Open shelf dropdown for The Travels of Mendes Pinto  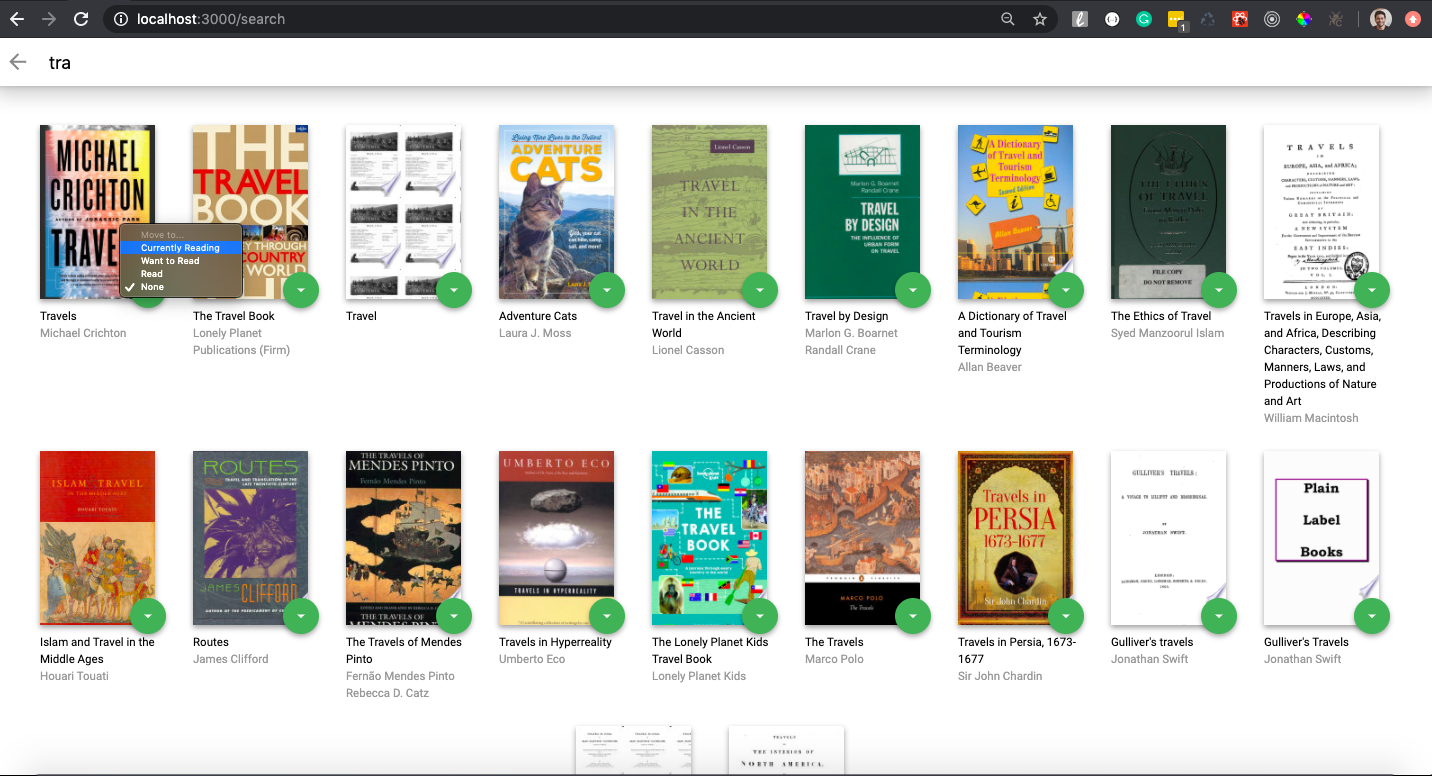(454, 616)
